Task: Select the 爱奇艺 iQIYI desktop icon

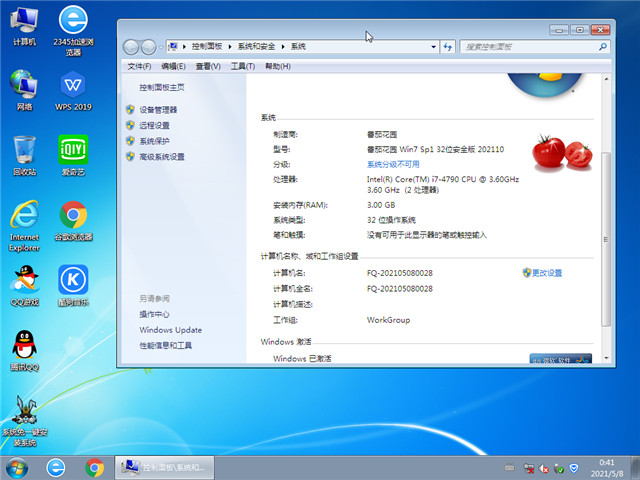Action: (x=73, y=156)
